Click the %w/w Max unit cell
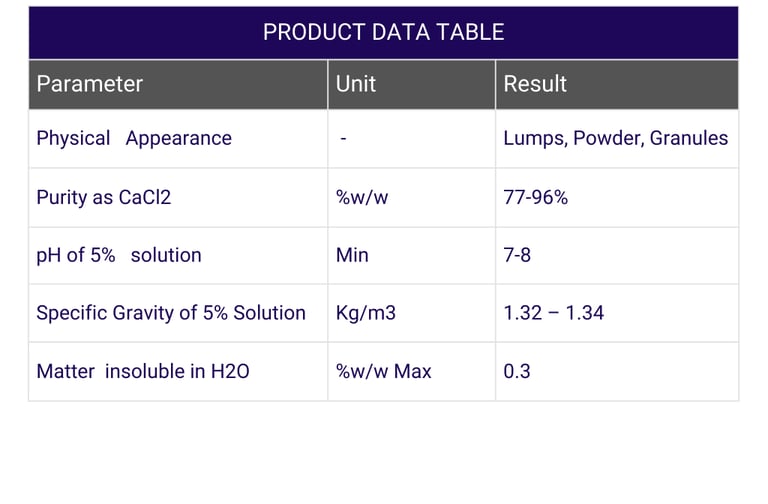768x504 pixels. click(384, 371)
